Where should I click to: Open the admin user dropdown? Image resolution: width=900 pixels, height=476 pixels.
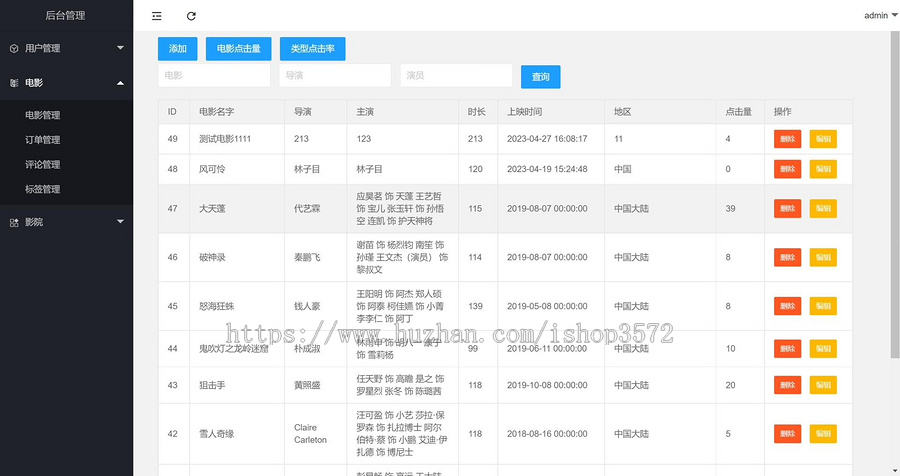(880, 16)
